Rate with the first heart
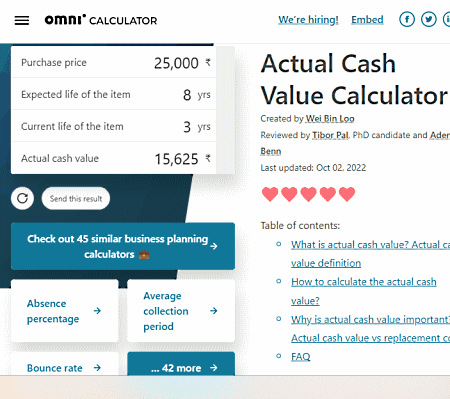The image size is (450, 399). 270,194
